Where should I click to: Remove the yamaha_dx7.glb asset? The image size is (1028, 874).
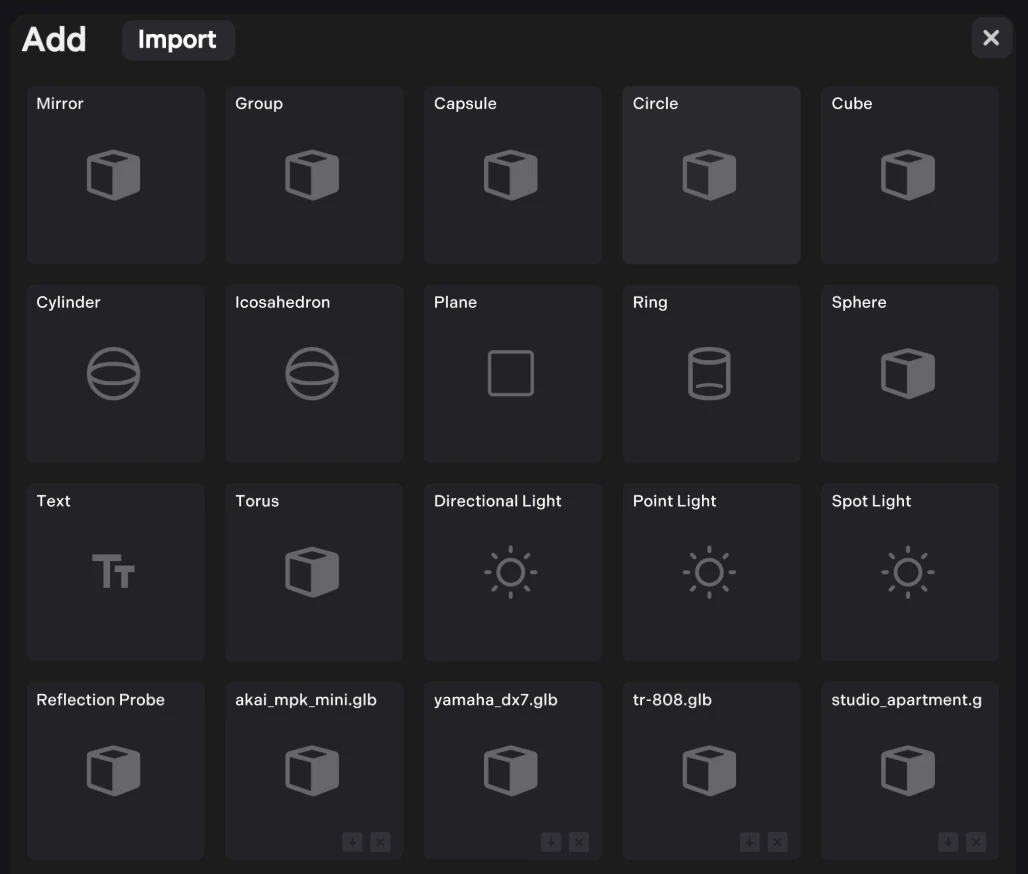[579, 842]
